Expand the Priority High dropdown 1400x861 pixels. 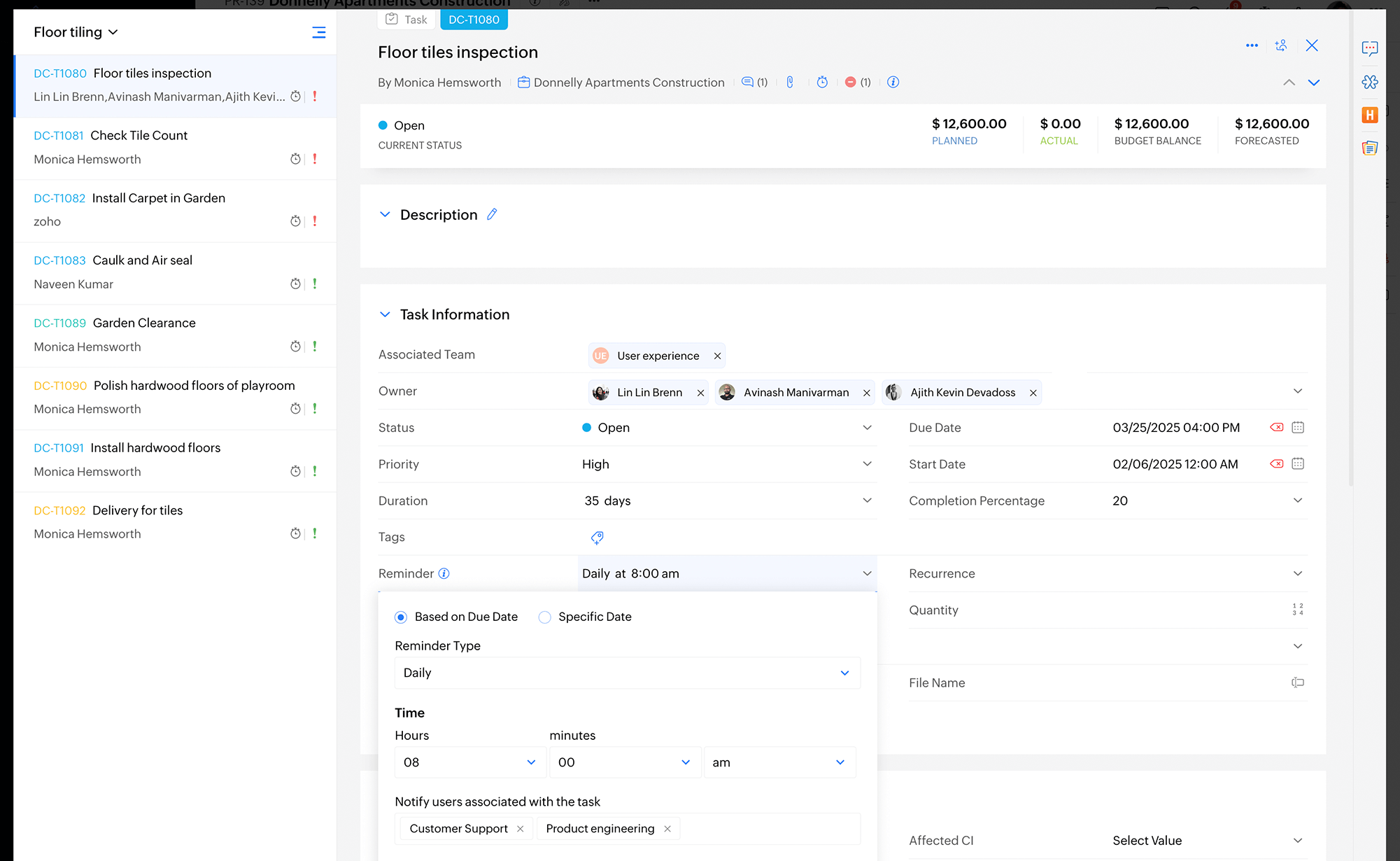pos(867,464)
